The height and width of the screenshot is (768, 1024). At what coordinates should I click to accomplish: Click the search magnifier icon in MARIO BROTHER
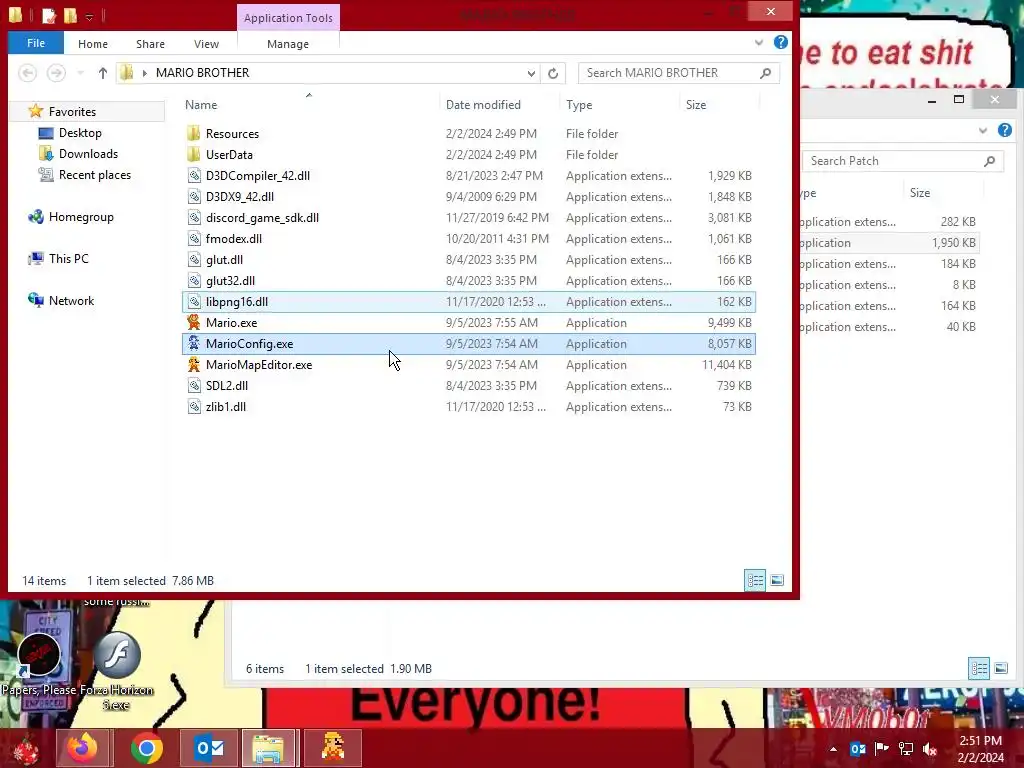click(x=765, y=73)
